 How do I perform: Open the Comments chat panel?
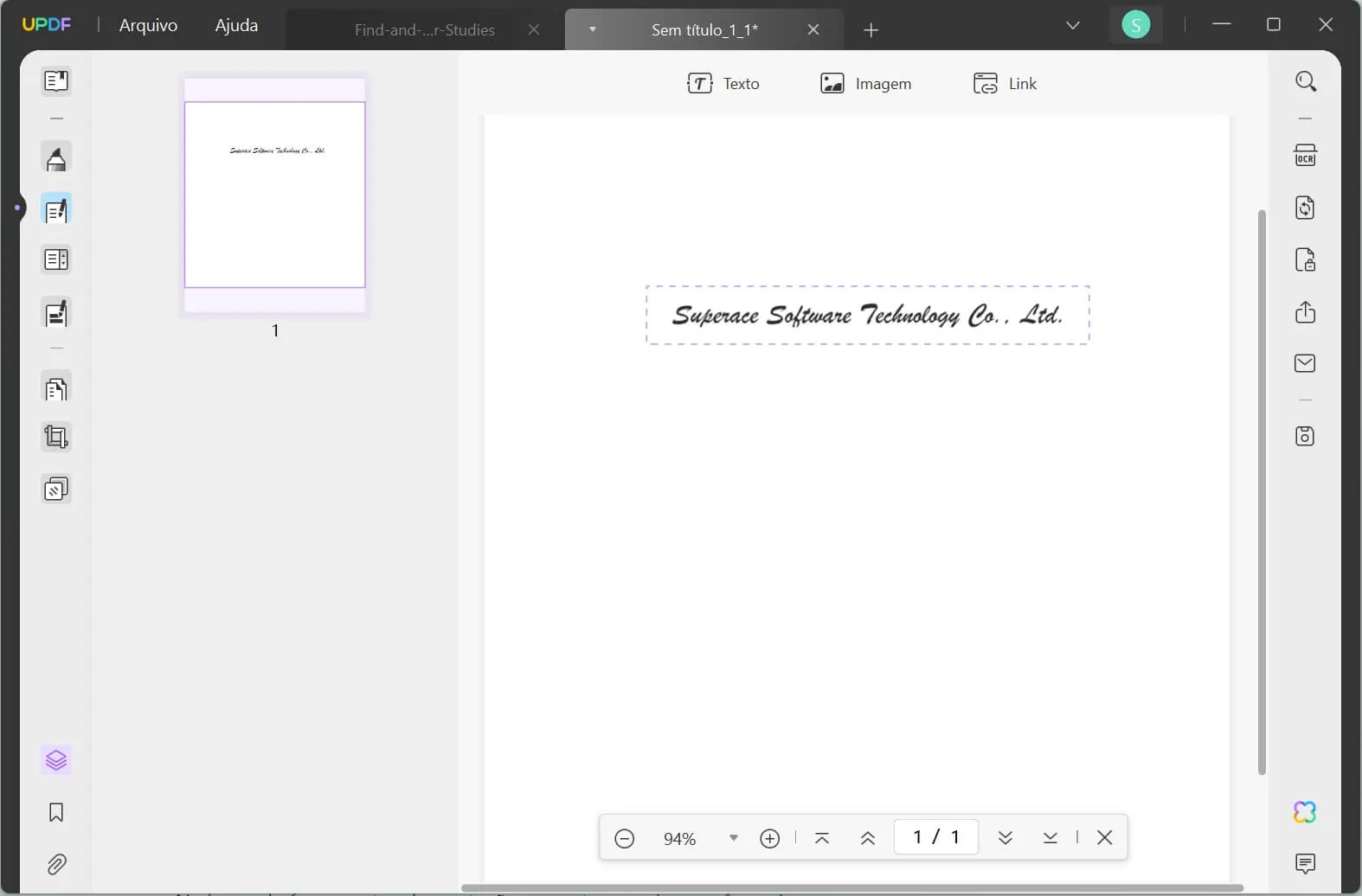(x=1305, y=863)
